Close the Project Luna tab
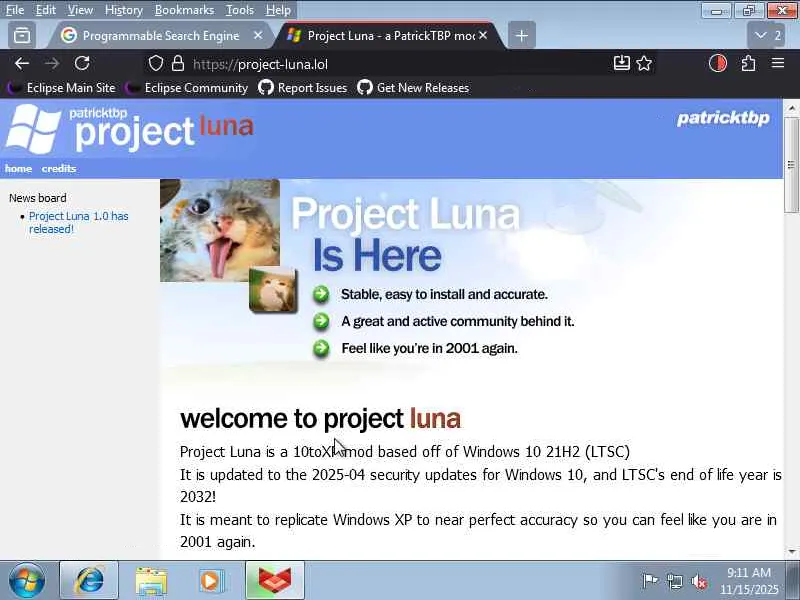This screenshot has width=800, height=600. pyautogui.click(x=483, y=35)
